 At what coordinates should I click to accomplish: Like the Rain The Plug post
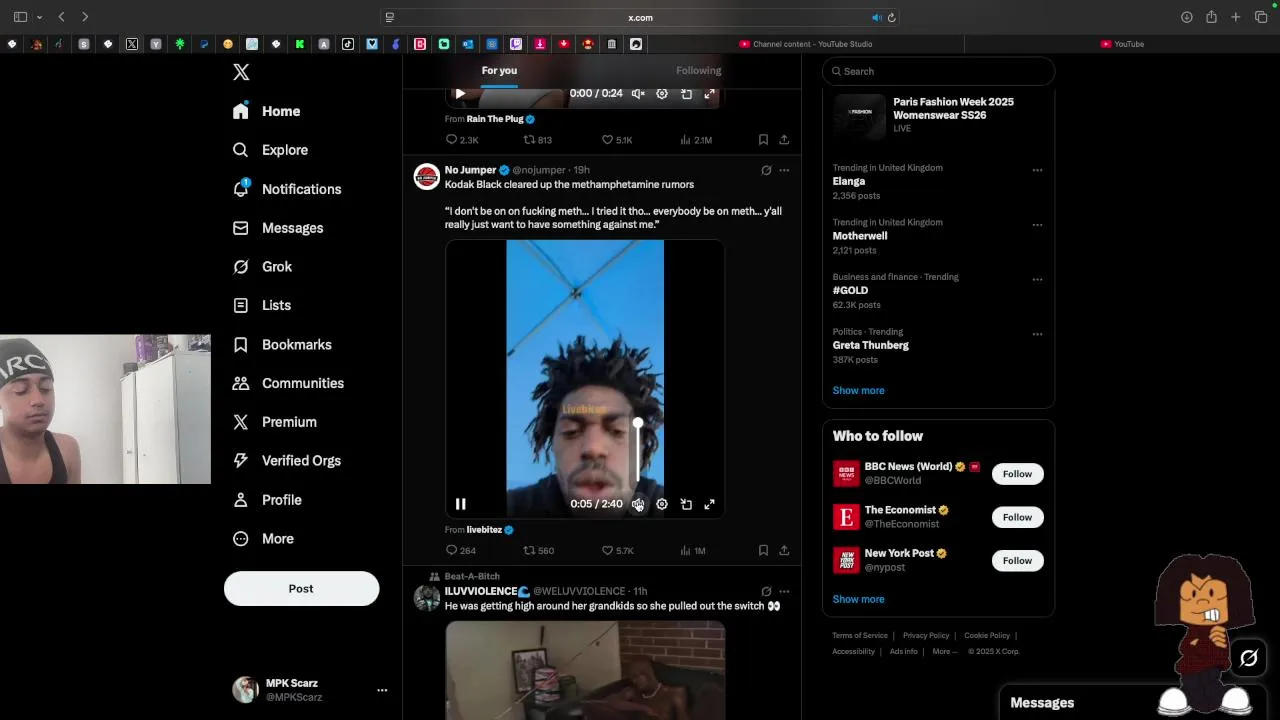click(617, 140)
